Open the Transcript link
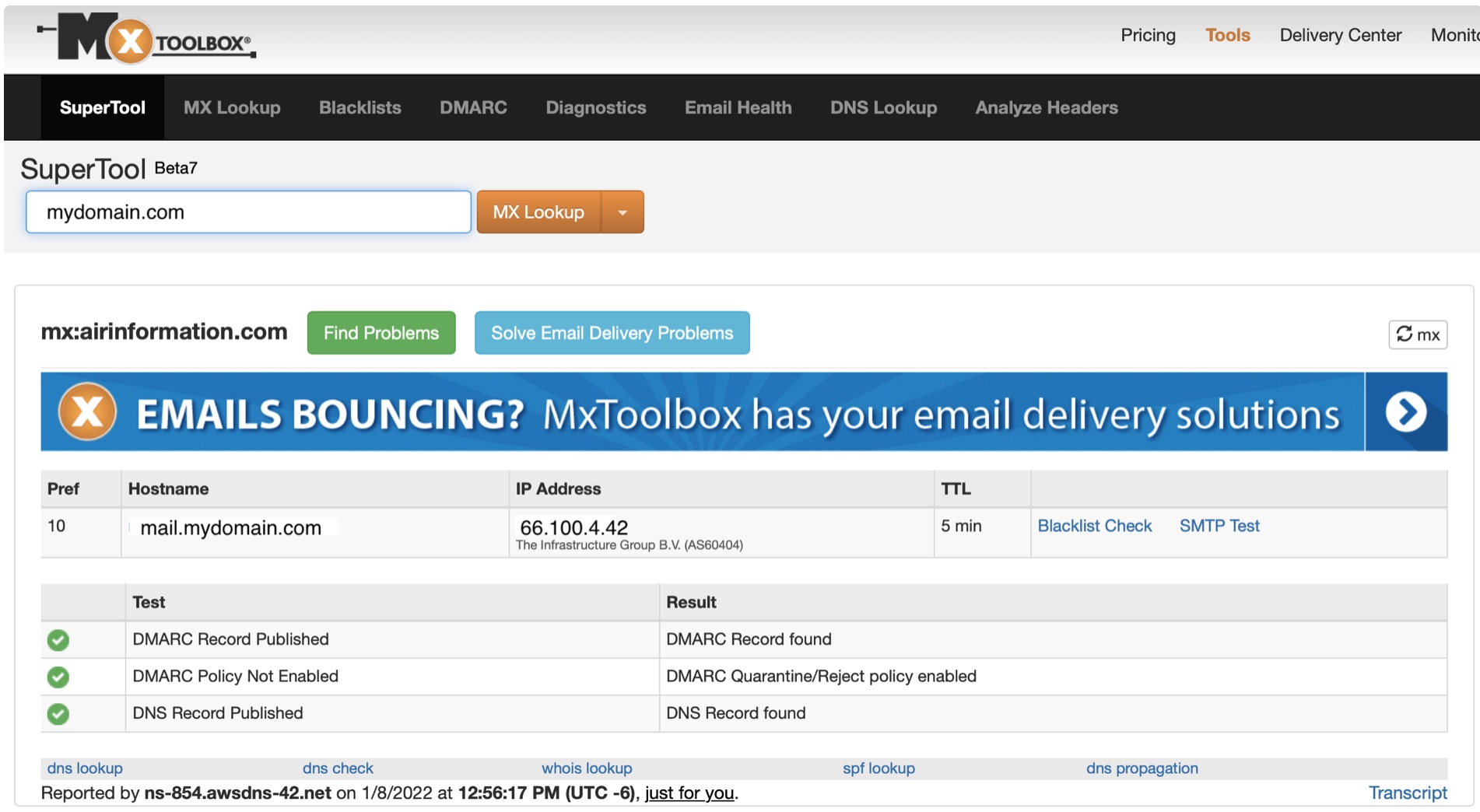 click(x=1408, y=793)
